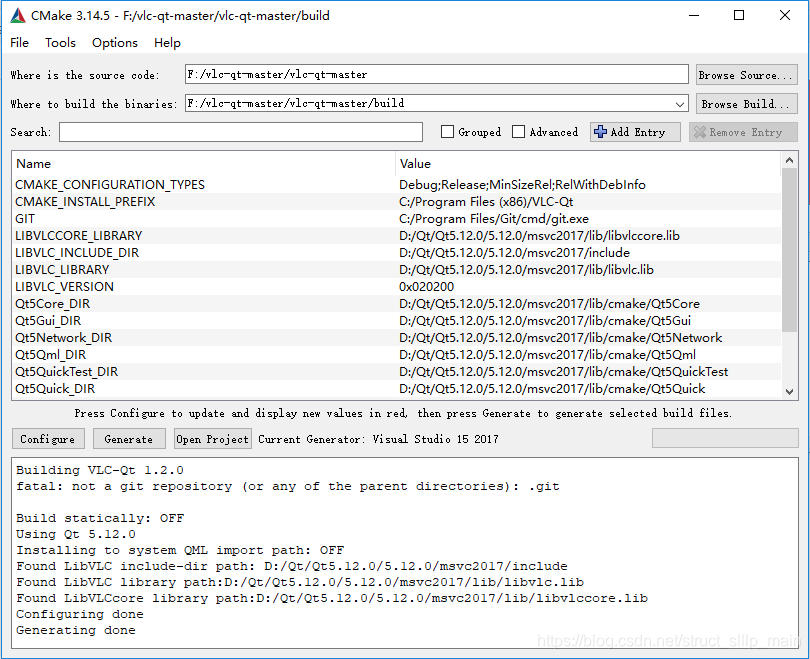The width and height of the screenshot is (810, 659).
Task: Click the msvc2017/include path value in the cache table
Action: tap(515, 253)
